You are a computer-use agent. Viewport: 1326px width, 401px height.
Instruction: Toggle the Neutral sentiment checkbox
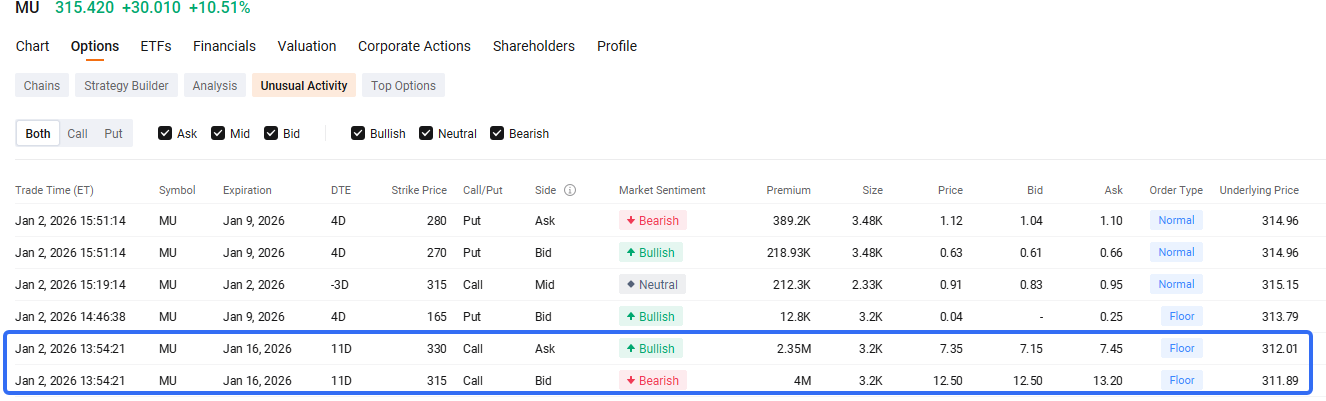click(x=426, y=133)
